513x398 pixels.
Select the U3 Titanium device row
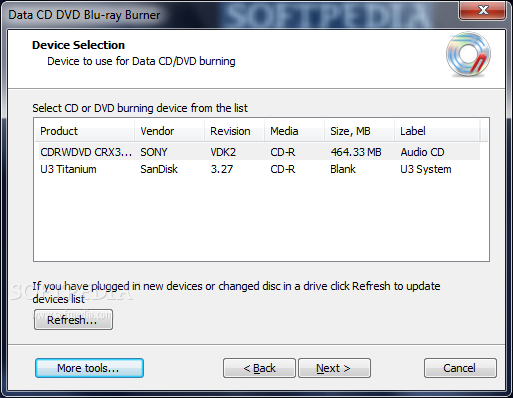[259, 169]
